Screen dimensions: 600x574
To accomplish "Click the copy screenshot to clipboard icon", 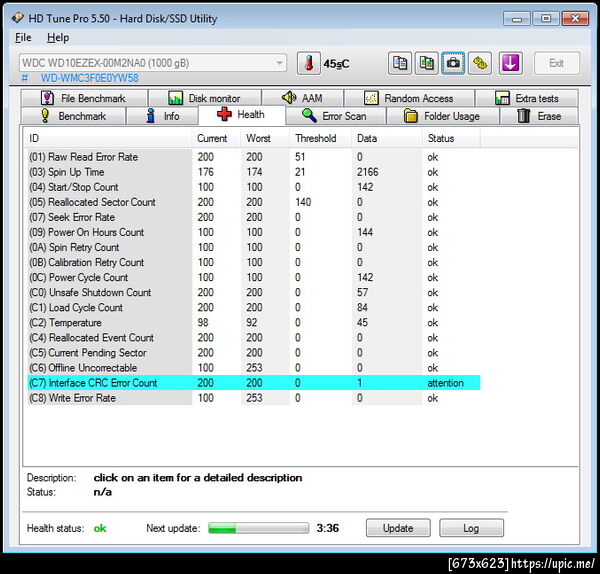I will click(426, 63).
